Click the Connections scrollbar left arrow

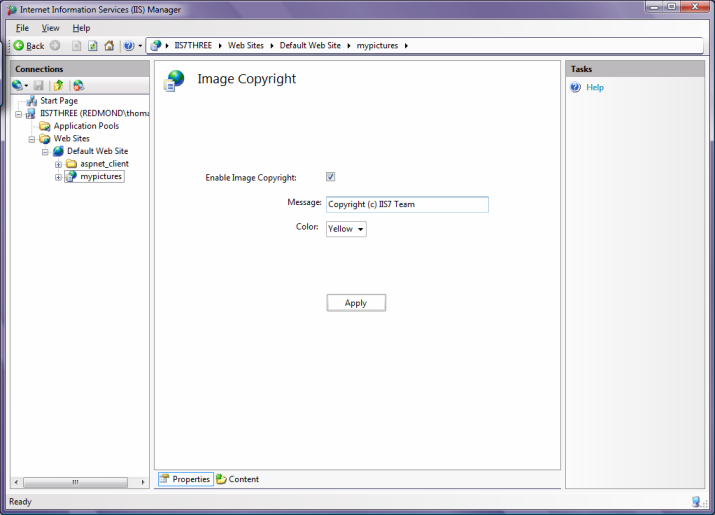[16, 482]
